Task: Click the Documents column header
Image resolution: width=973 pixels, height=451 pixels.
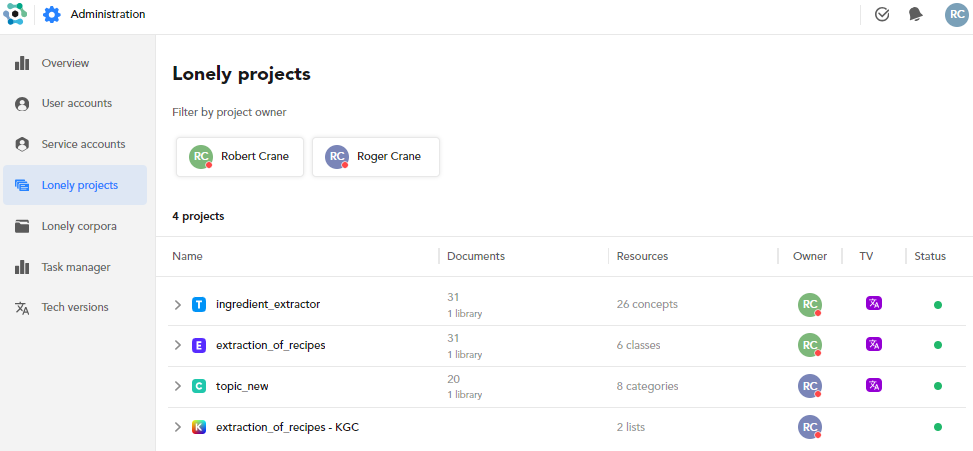Action: point(476,256)
